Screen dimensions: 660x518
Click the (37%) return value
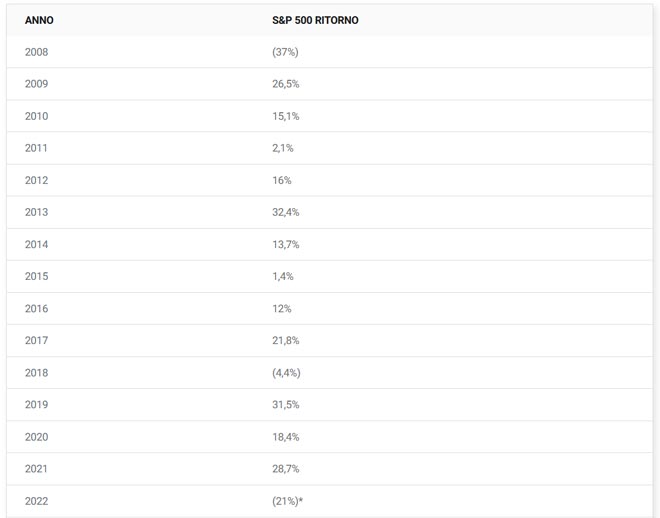pyautogui.click(x=285, y=52)
